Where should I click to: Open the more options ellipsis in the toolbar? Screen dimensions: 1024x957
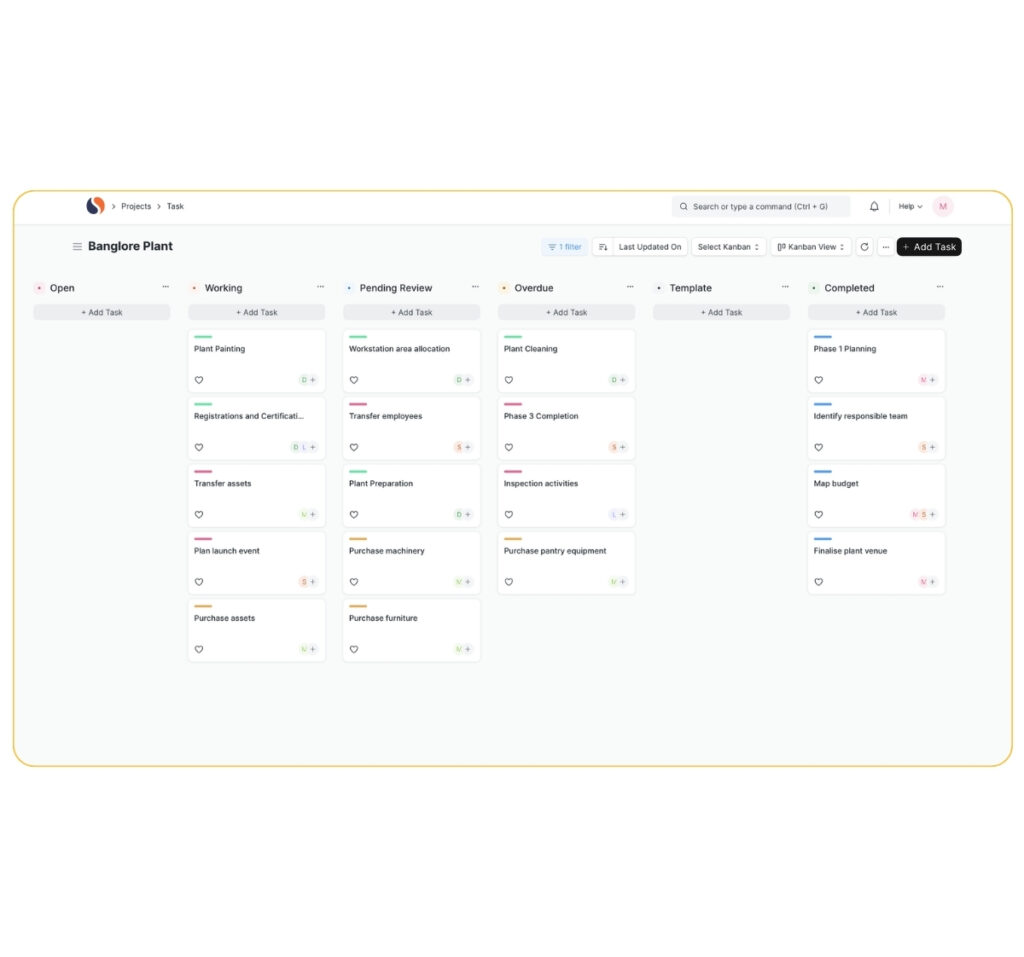coord(886,247)
